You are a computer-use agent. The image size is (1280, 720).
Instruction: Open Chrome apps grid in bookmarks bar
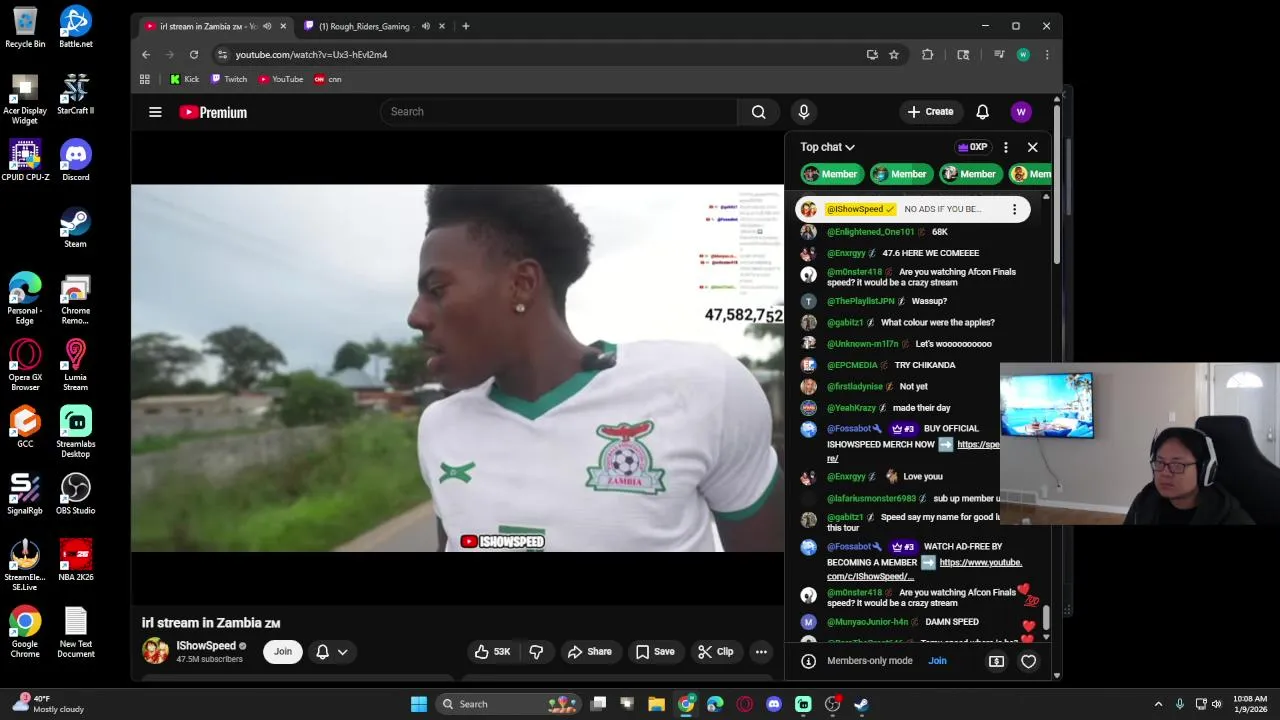click(x=145, y=79)
